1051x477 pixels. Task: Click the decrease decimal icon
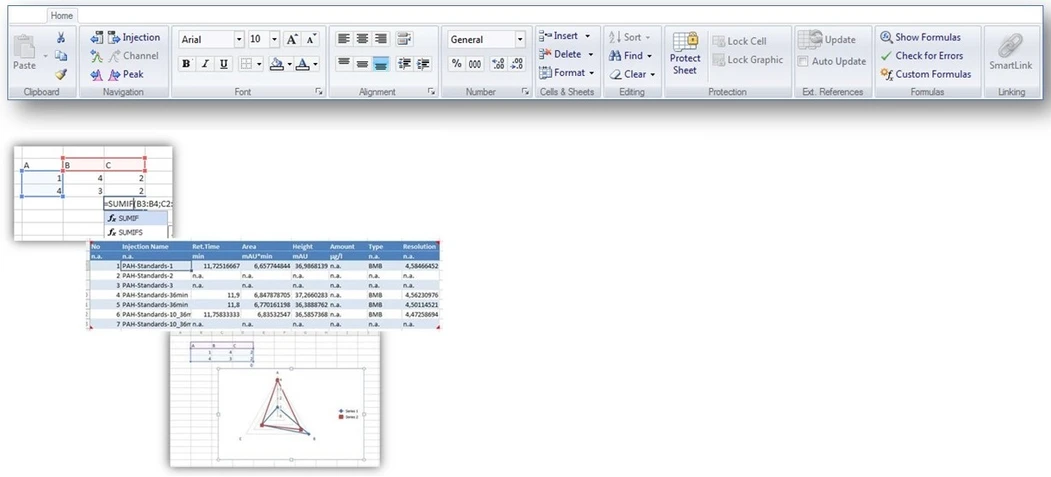coord(517,64)
